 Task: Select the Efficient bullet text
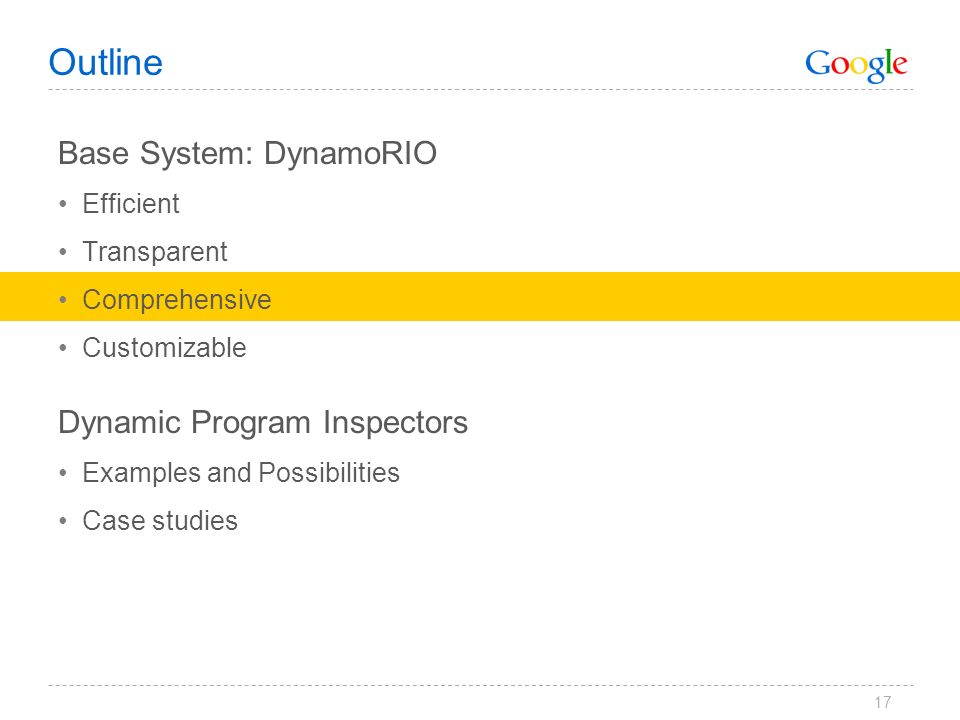131,203
